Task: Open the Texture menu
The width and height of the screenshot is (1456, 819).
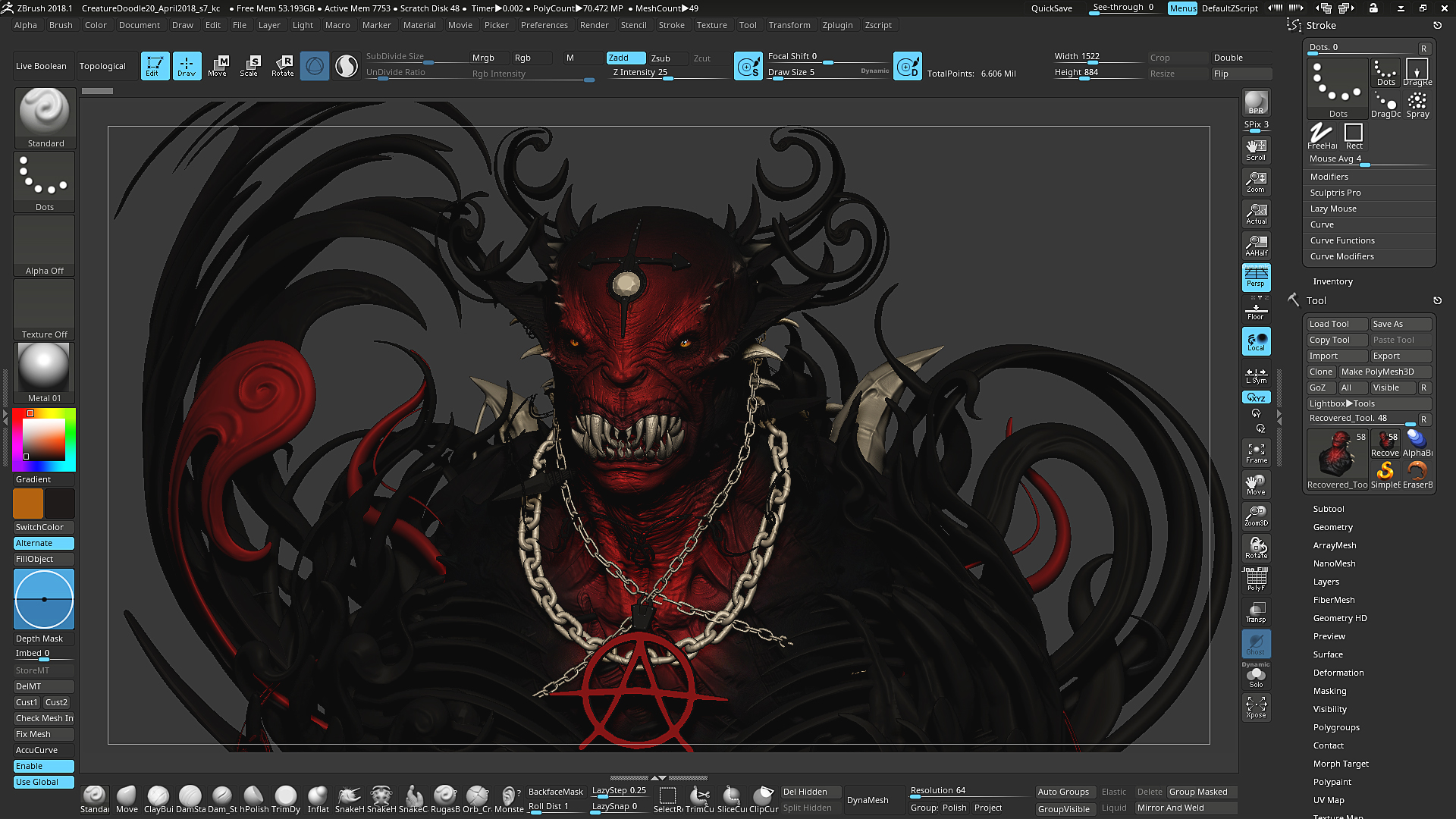Action: click(x=711, y=25)
